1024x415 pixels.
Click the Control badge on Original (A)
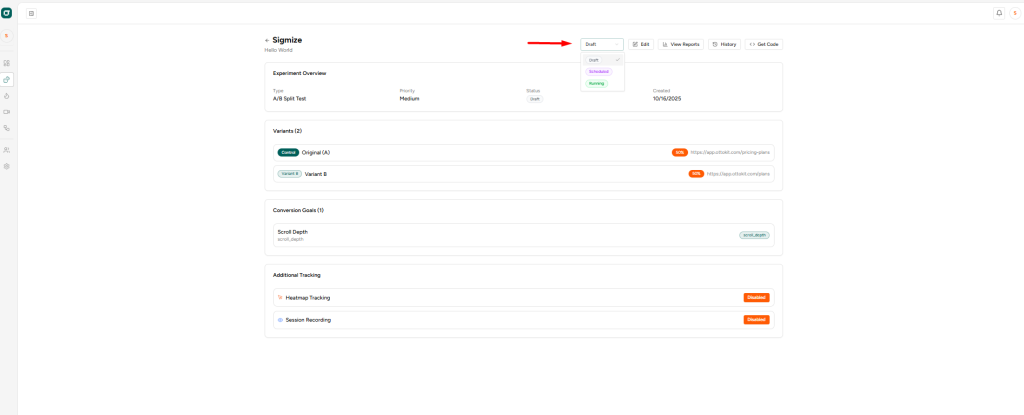click(288, 152)
